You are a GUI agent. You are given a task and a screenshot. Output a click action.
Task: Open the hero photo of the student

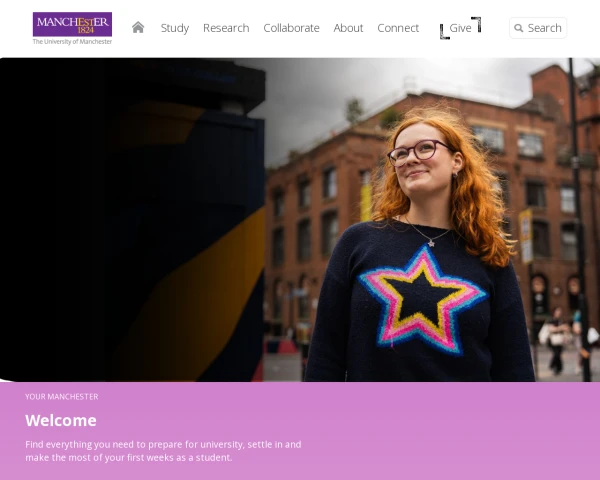[x=300, y=220]
